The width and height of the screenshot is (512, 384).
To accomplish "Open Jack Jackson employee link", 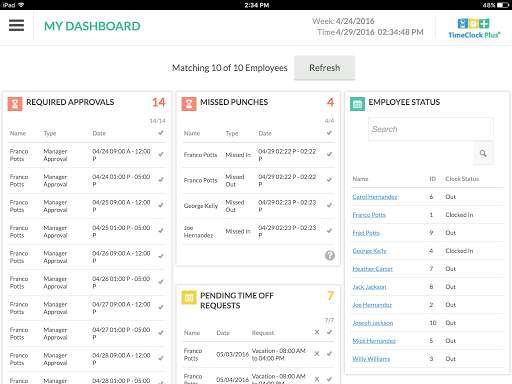I will pos(369,287).
